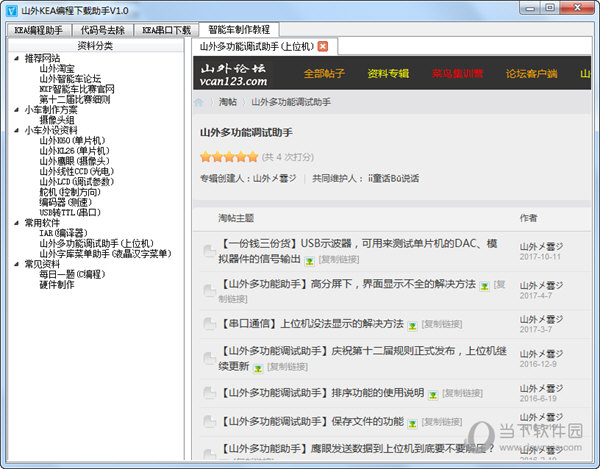This screenshot has height=469, width=600.
Task: Click the co-maintainer ii童话Bü说话 link
Action: (393, 178)
